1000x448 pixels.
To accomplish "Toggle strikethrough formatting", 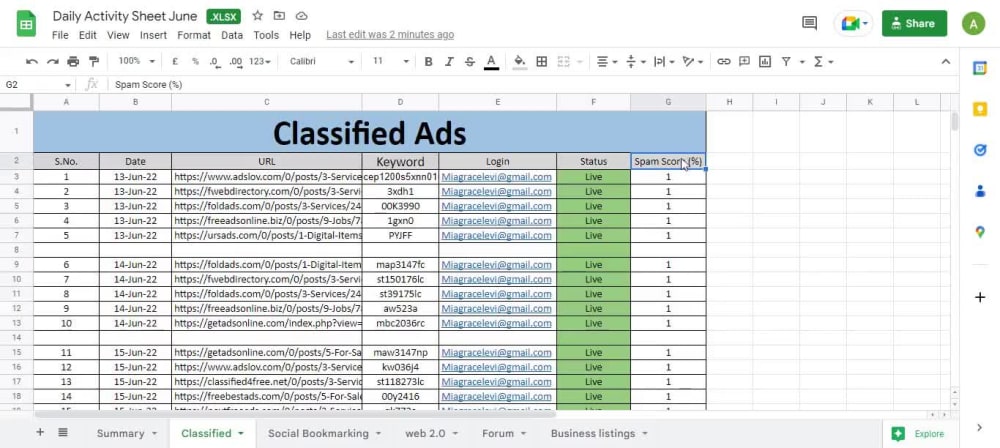I will coord(470,62).
